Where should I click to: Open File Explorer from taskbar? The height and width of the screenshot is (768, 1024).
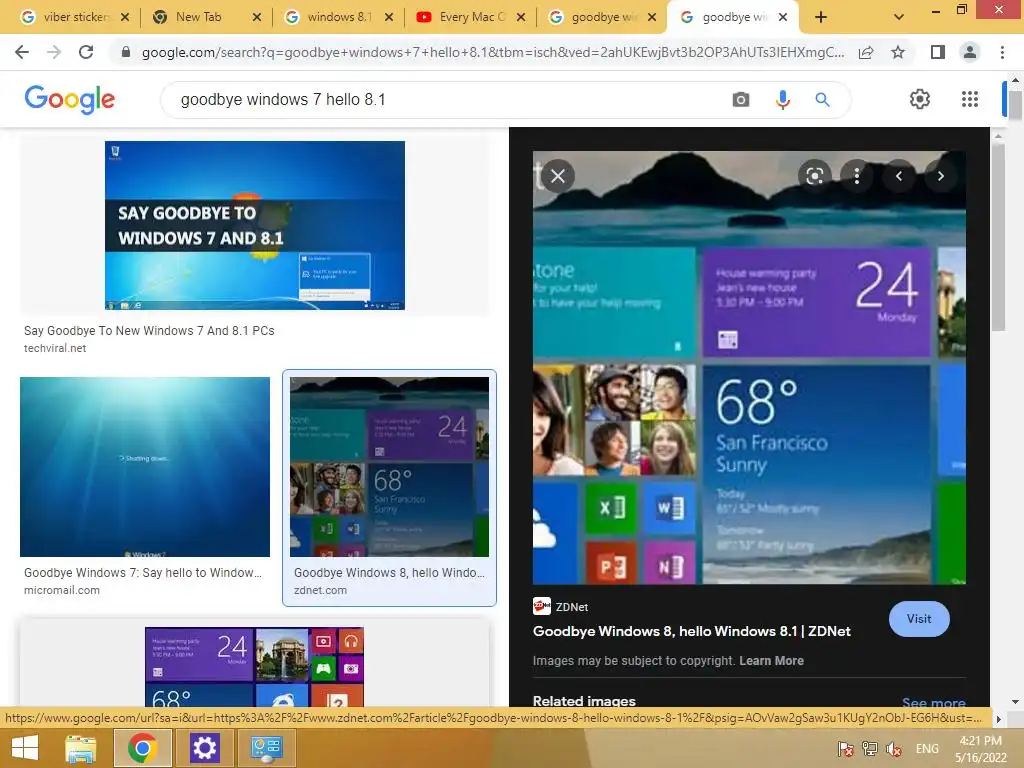pos(81,748)
